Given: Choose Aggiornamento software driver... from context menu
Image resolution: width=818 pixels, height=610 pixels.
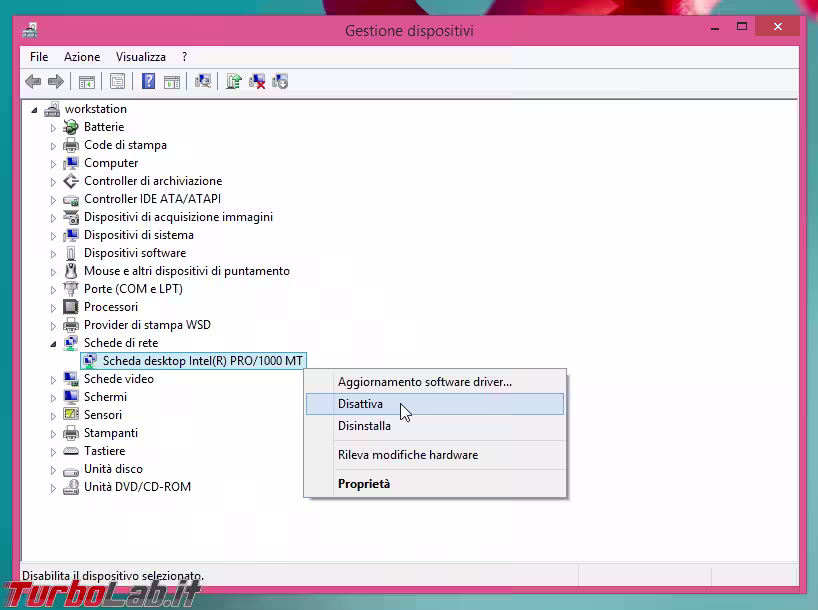Looking at the screenshot, I should [435, 382].
